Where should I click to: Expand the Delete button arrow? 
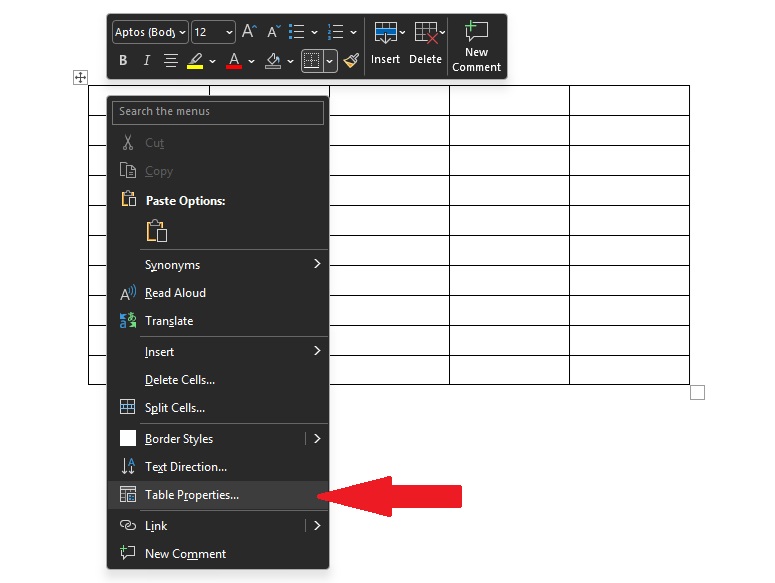coord(442,33)
